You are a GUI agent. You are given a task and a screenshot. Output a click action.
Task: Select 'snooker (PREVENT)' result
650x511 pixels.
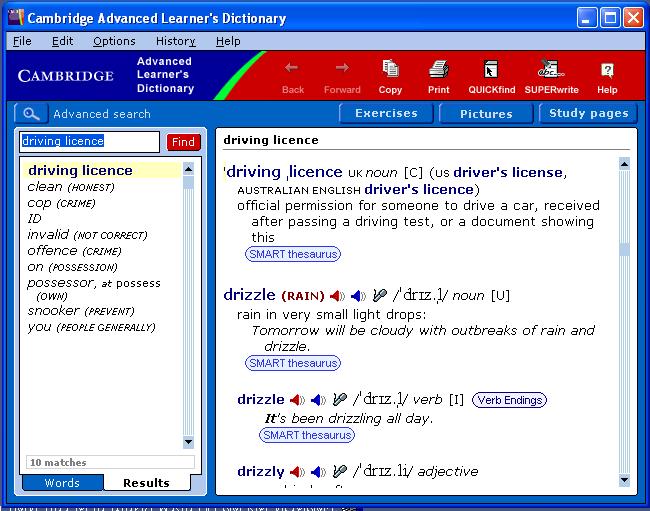pyautogui.click(x=81, y=311)
